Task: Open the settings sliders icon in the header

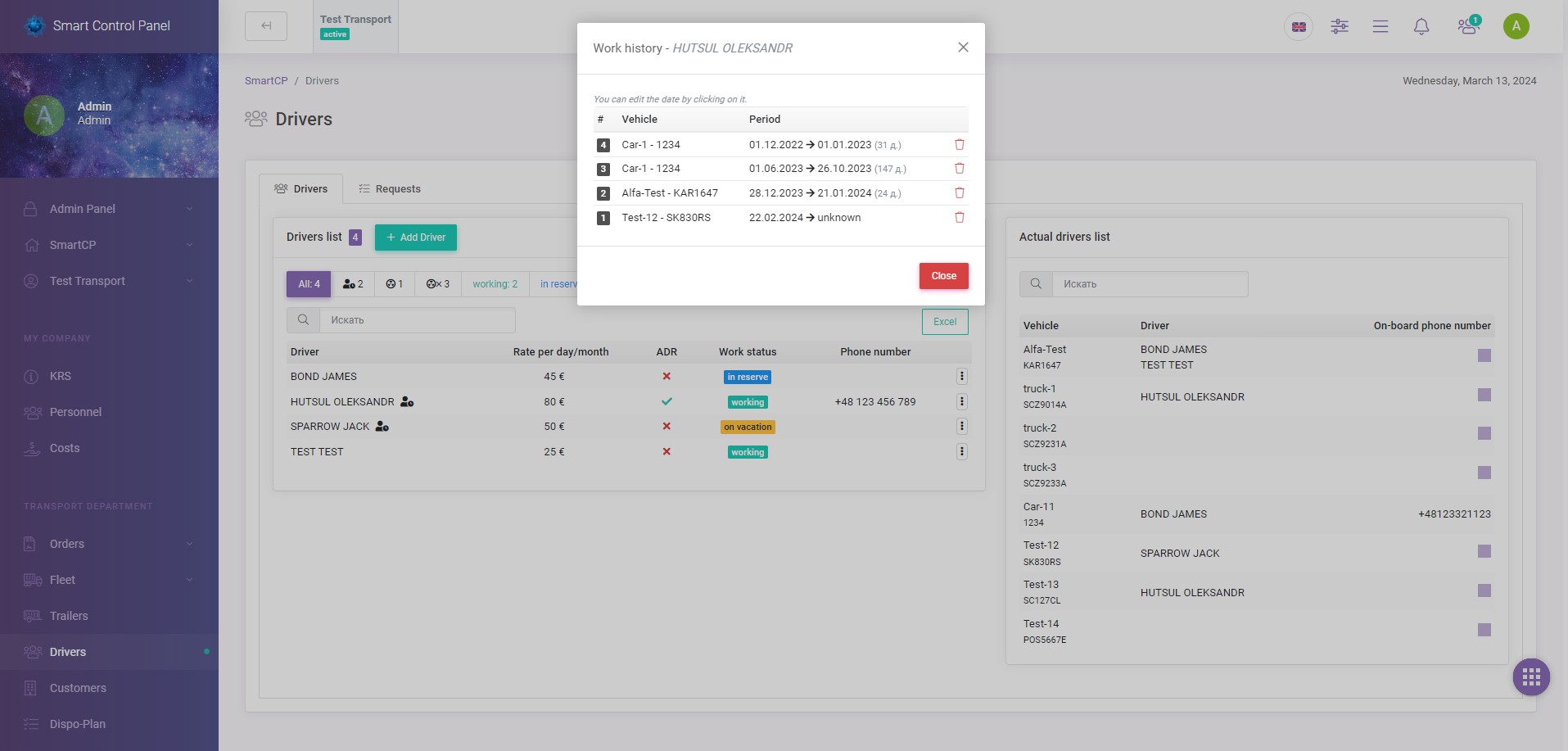Action: (1340, 26)
